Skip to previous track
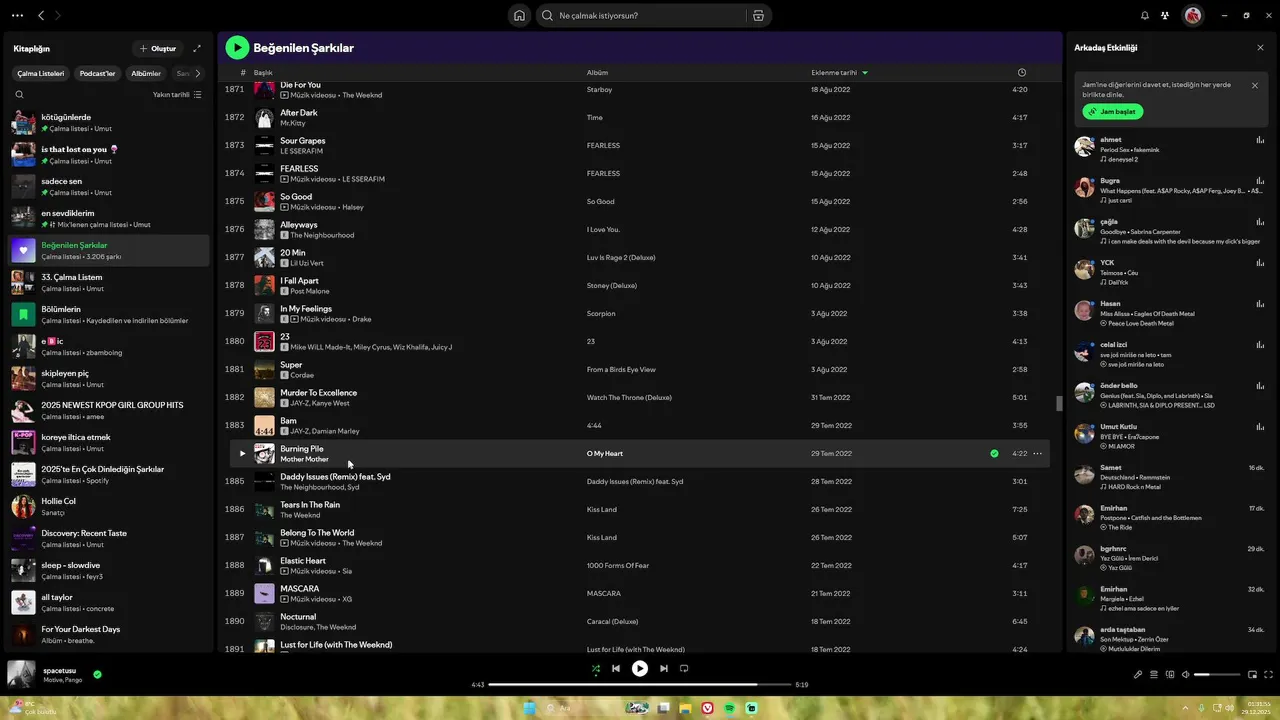Screen dimensions: 1280x720 [616, 668]
